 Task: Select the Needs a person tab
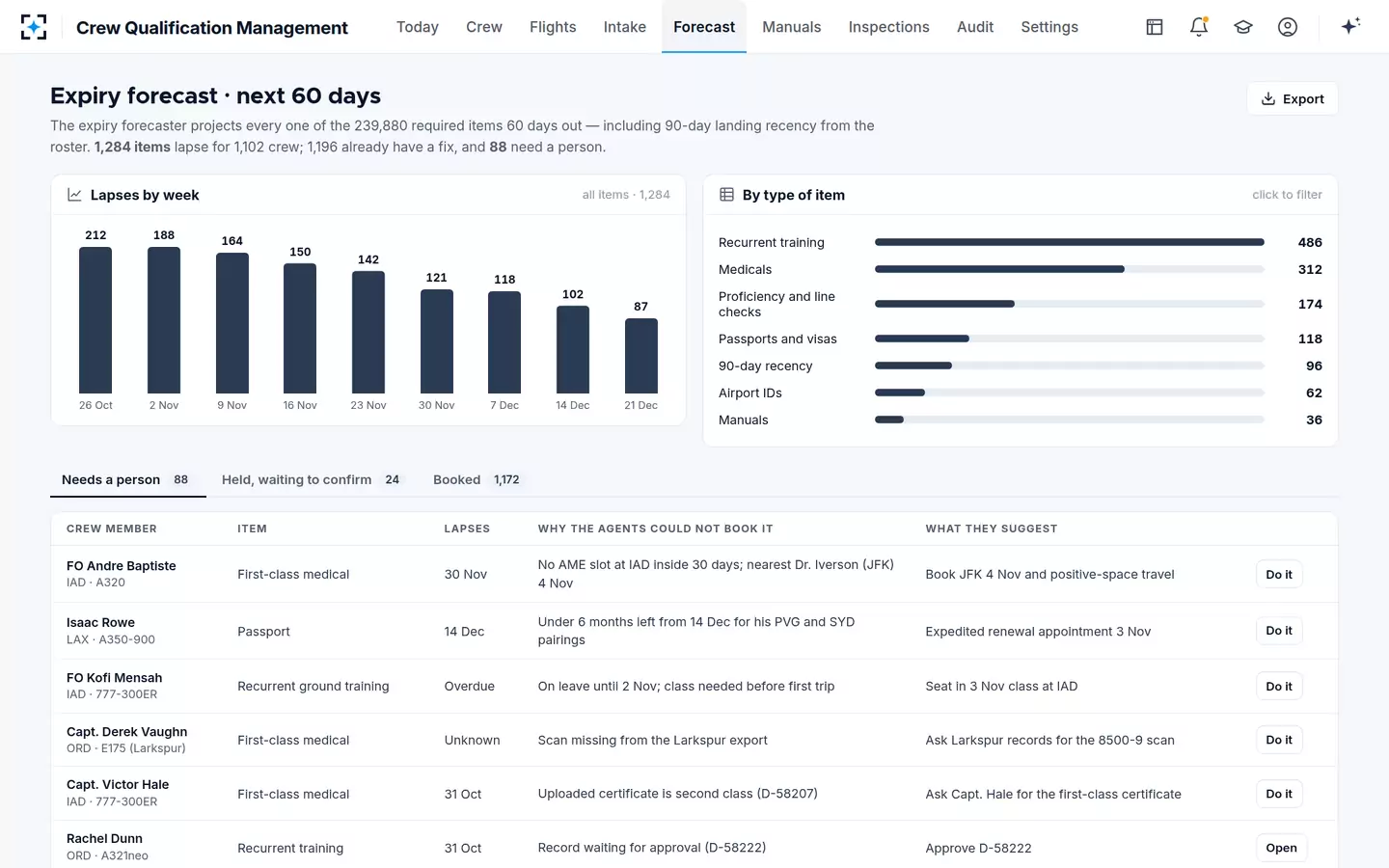tap(128, 479)
